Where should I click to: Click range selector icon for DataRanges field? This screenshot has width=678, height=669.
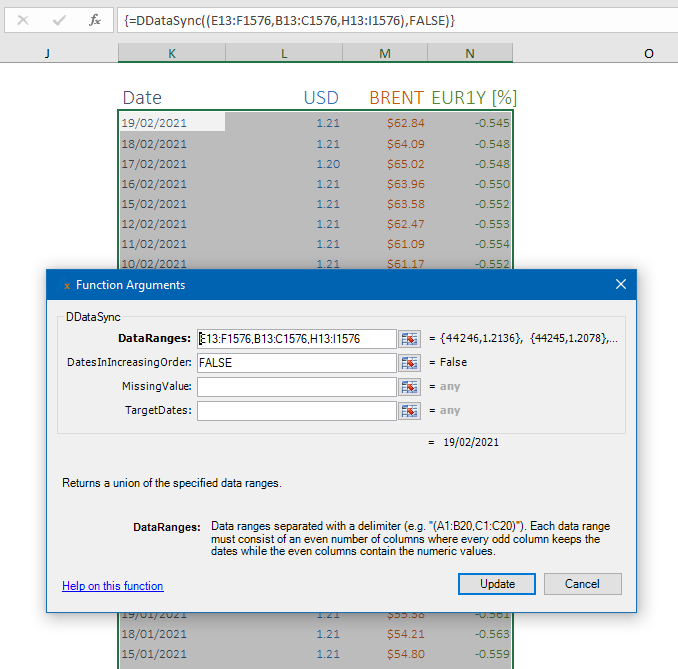coord(409,339)
